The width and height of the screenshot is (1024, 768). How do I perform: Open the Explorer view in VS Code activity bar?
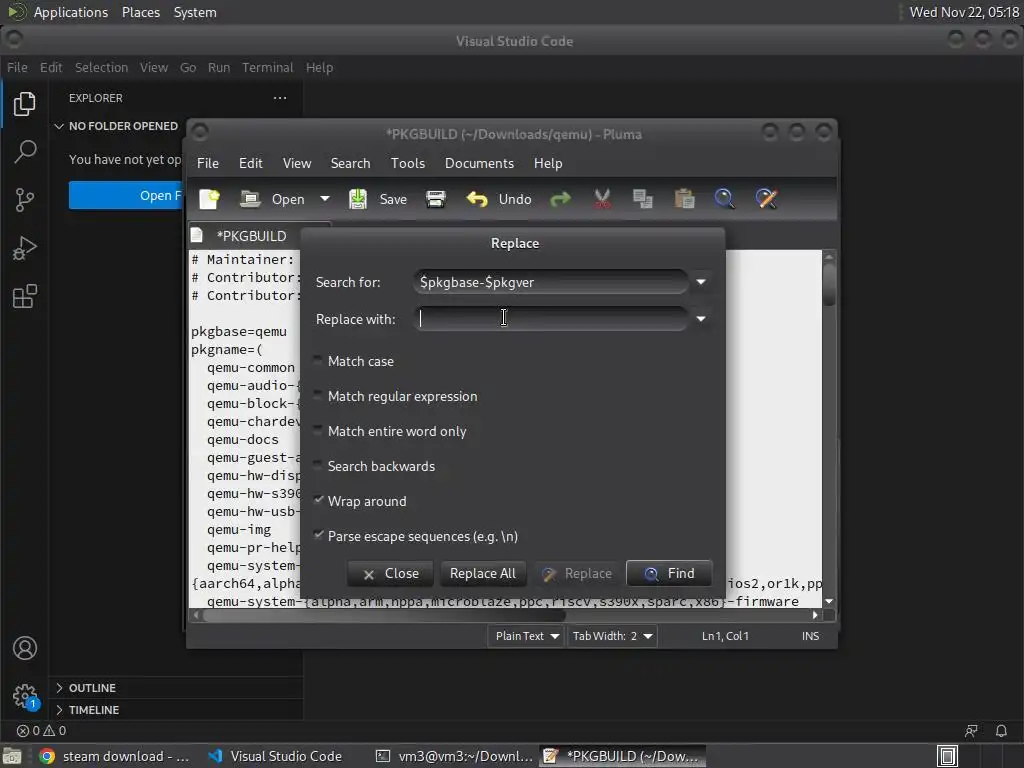pyautogui.click(x=24, y=104)
